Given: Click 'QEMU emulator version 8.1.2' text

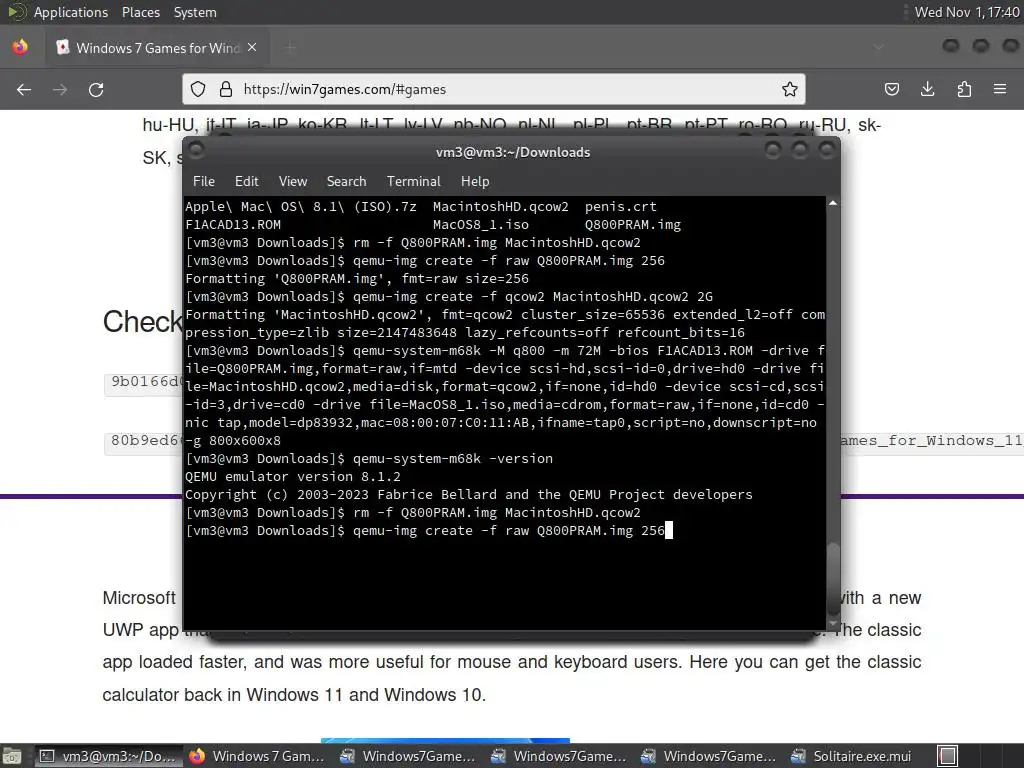Looking at the screenshot, I should [x=293, y=477].
